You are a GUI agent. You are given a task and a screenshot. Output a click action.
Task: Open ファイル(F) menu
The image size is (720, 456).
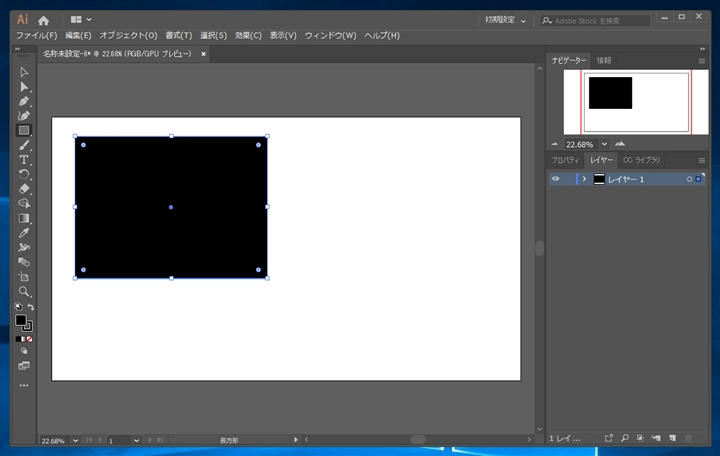[x=37, y=35]
